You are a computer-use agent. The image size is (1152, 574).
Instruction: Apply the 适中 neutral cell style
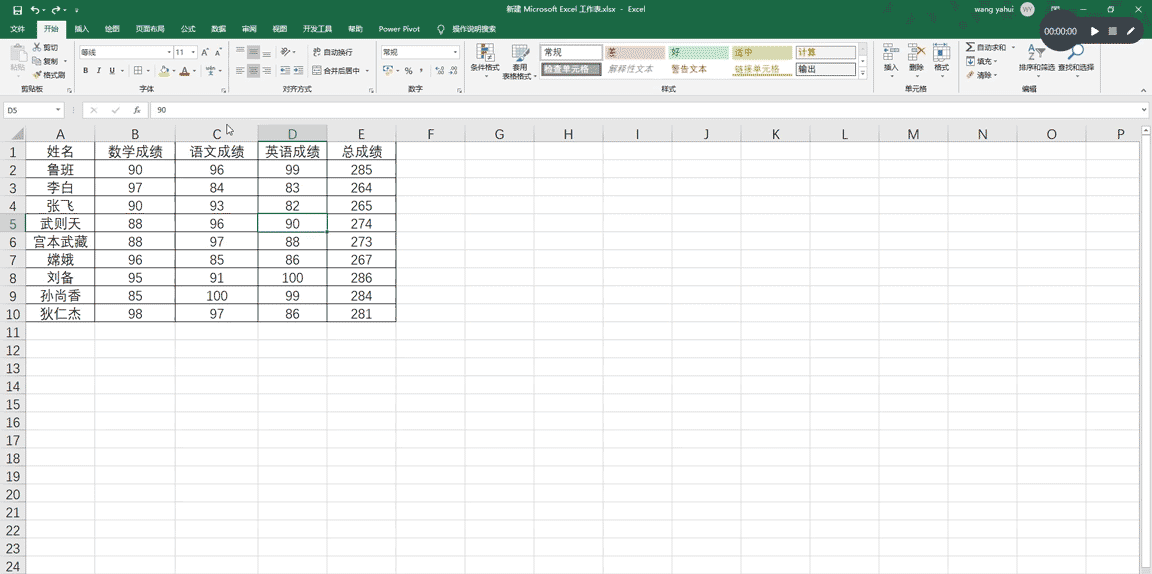click(x=761, y=53)
